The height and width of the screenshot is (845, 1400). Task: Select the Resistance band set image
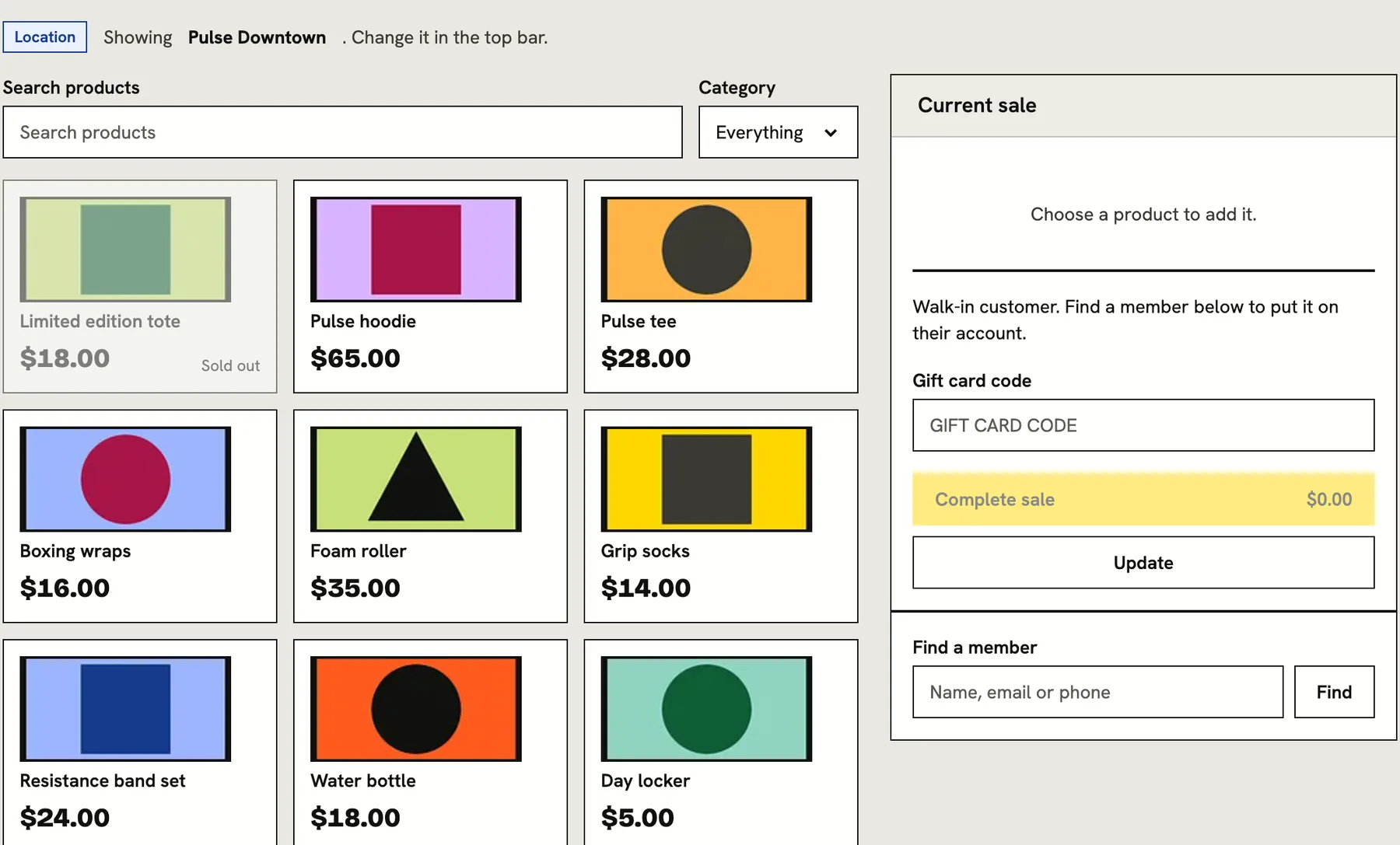(x=125, y=709)
